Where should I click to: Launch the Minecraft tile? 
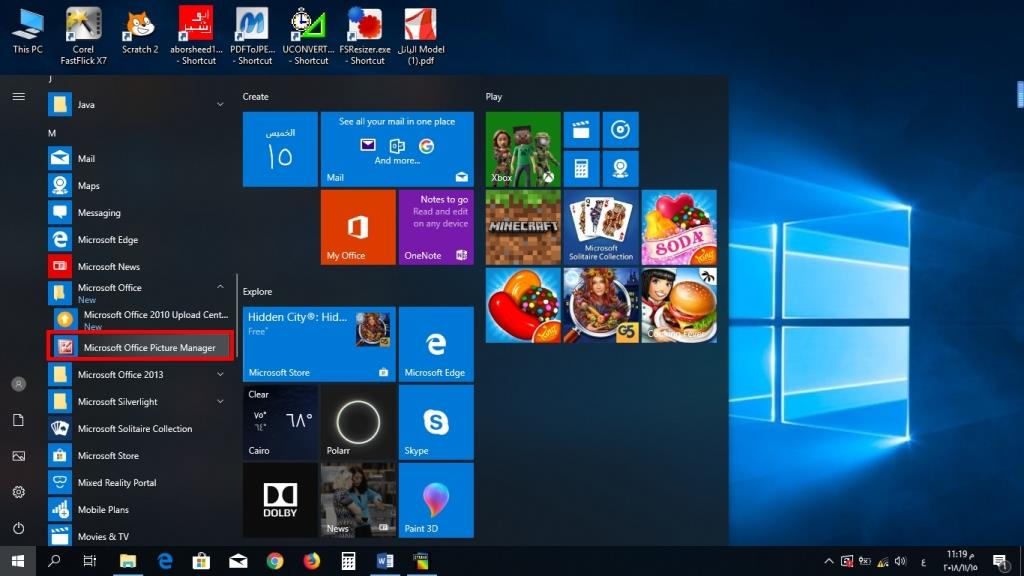point(523,227)
